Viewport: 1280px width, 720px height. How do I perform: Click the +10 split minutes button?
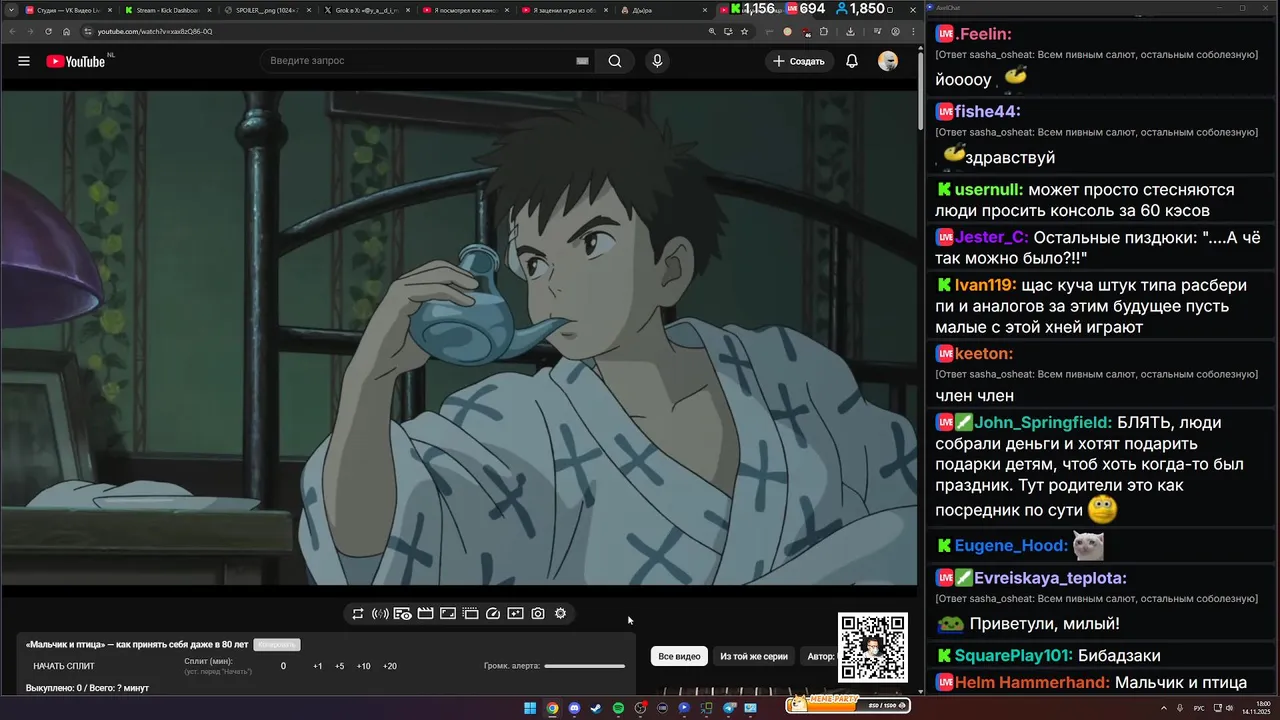point(364,666)
